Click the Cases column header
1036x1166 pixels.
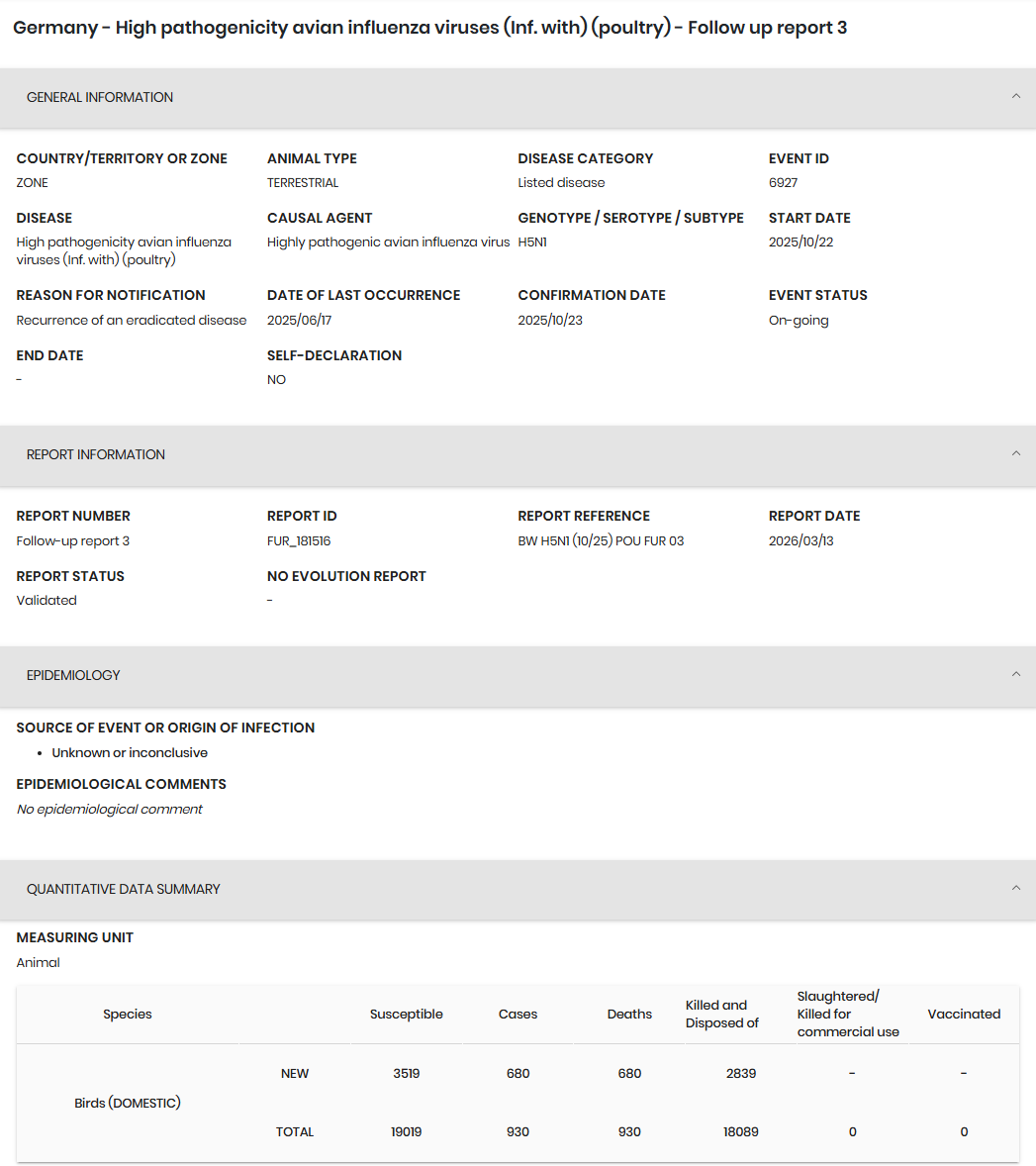tap(518, 1014)
